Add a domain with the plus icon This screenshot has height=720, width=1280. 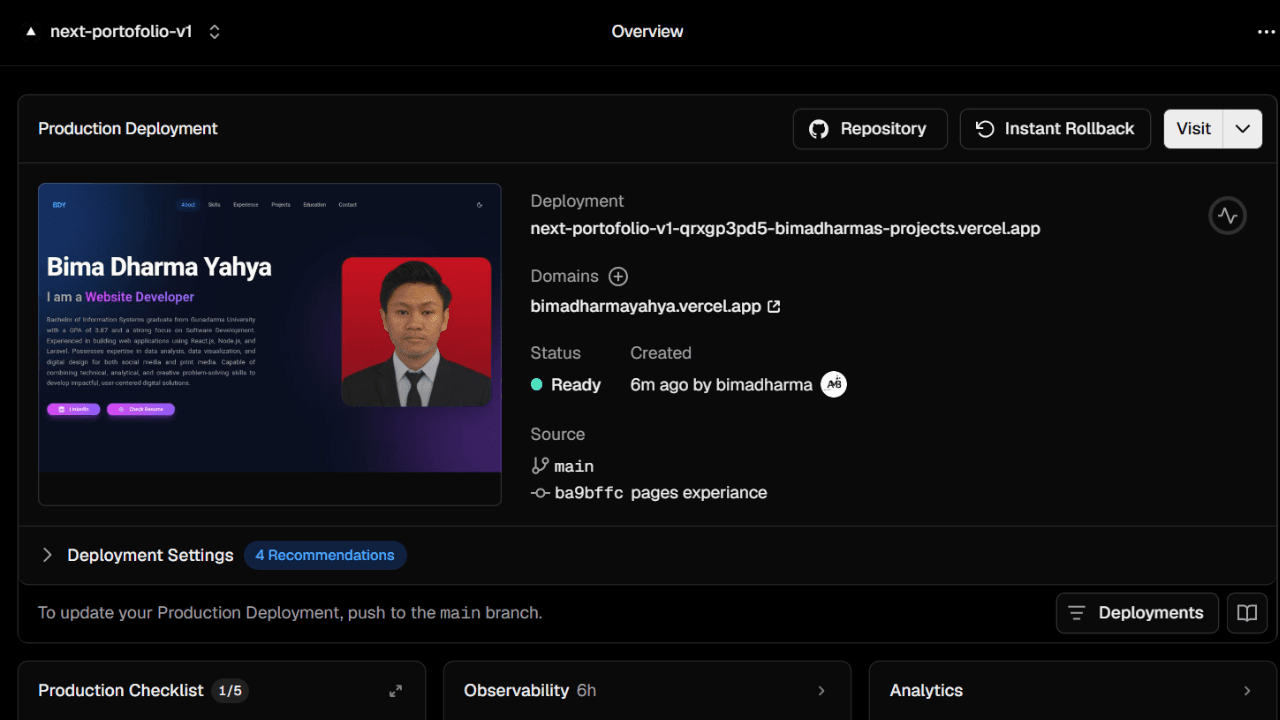tap(618, 277)
